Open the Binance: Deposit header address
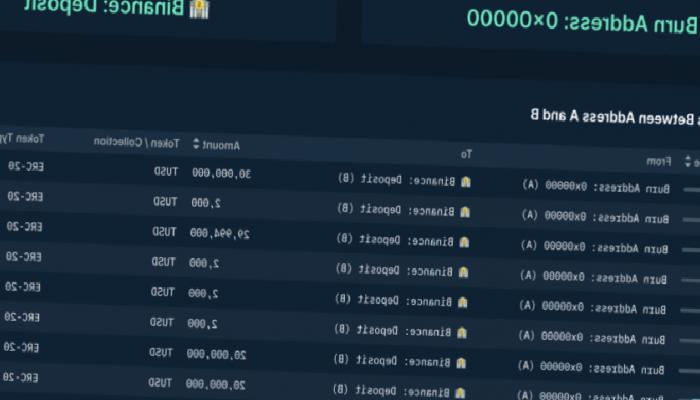 104,6
